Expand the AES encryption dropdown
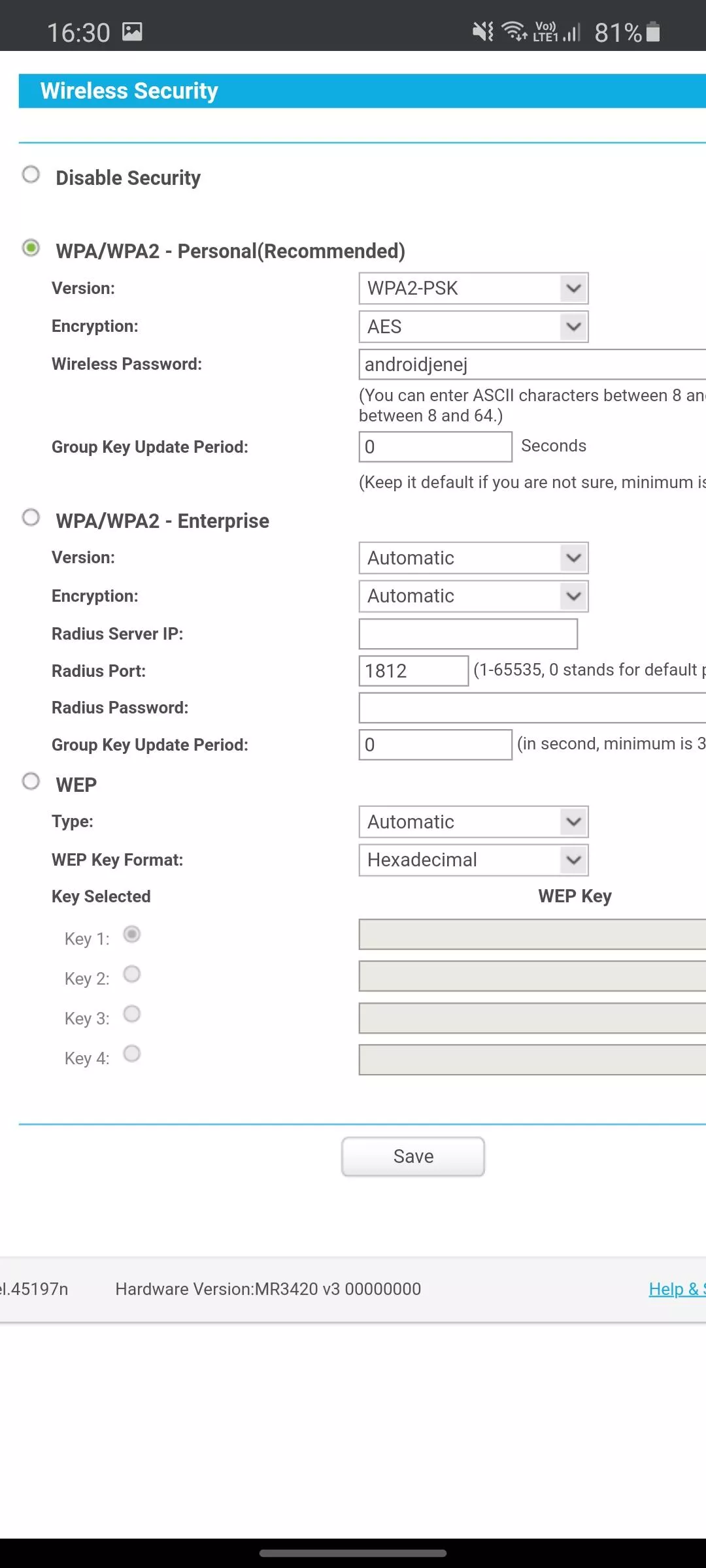Image resolution: width=706 pixels, height=1568 pixels. [x=473, y=327]
